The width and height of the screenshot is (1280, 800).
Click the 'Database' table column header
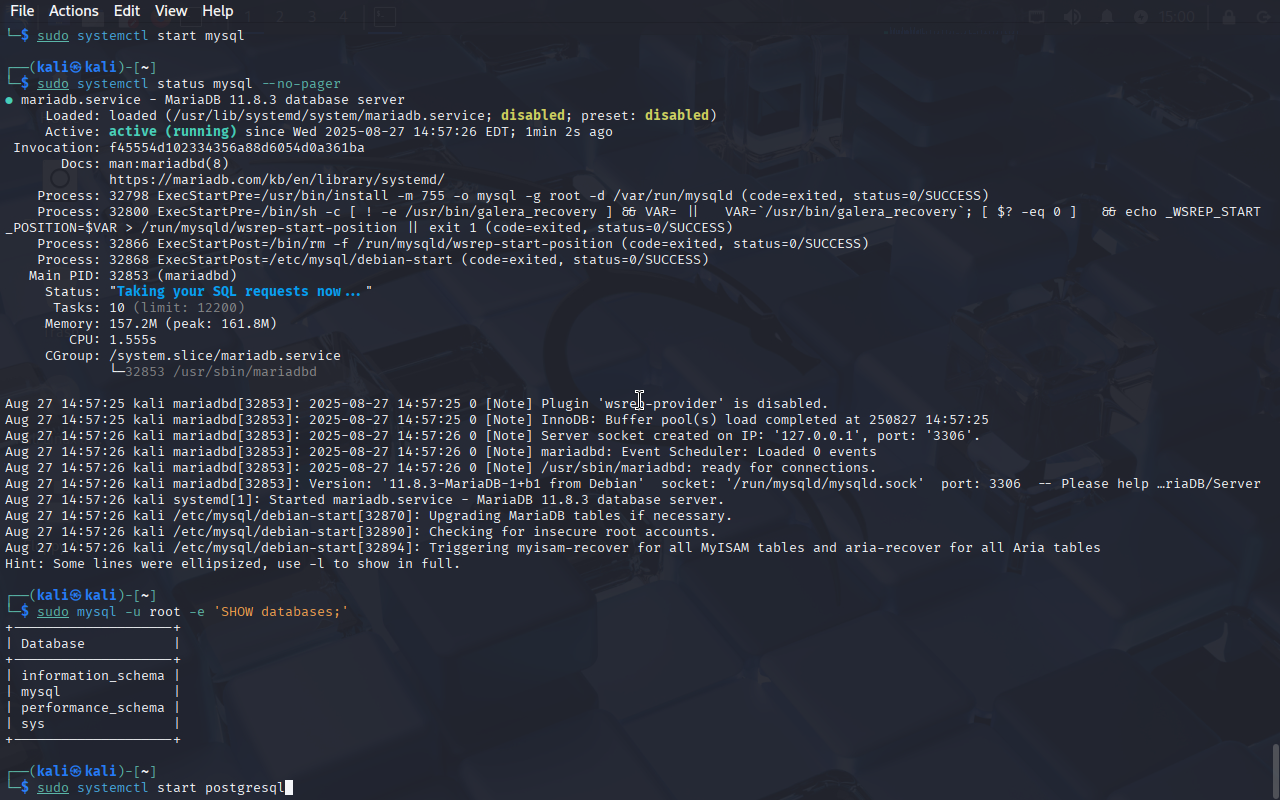[x=53, y=644]
